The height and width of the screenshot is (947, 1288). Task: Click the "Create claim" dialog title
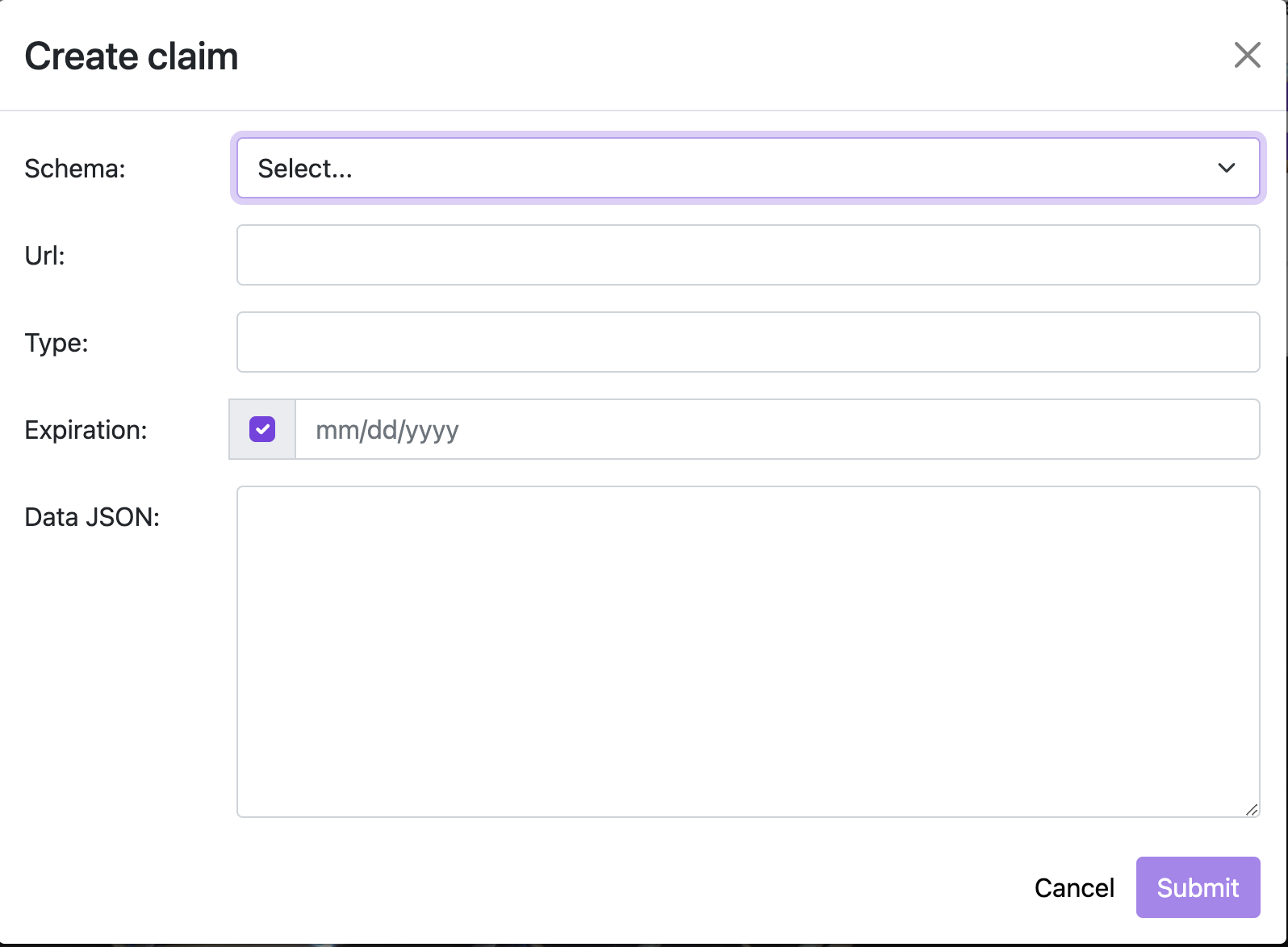(x=132, y=56)
